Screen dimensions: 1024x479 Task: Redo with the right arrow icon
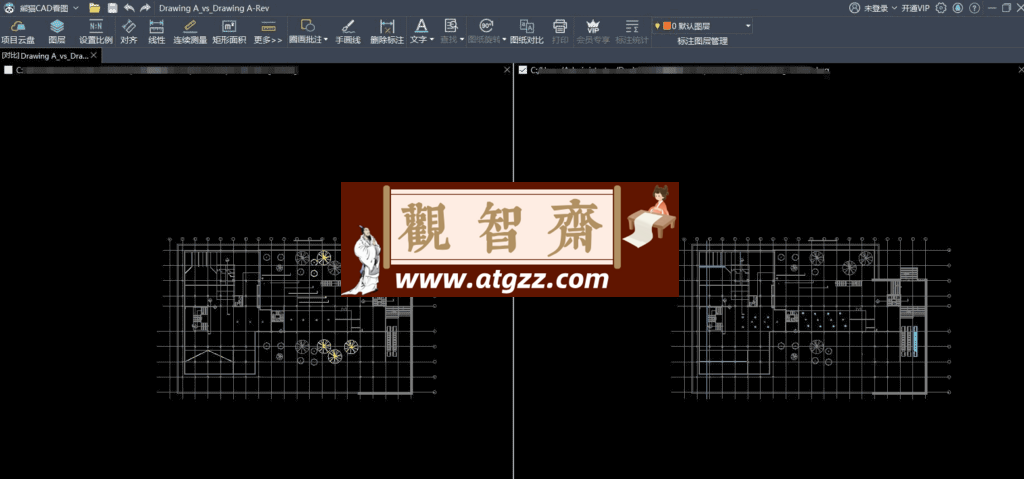pos(145,8)
